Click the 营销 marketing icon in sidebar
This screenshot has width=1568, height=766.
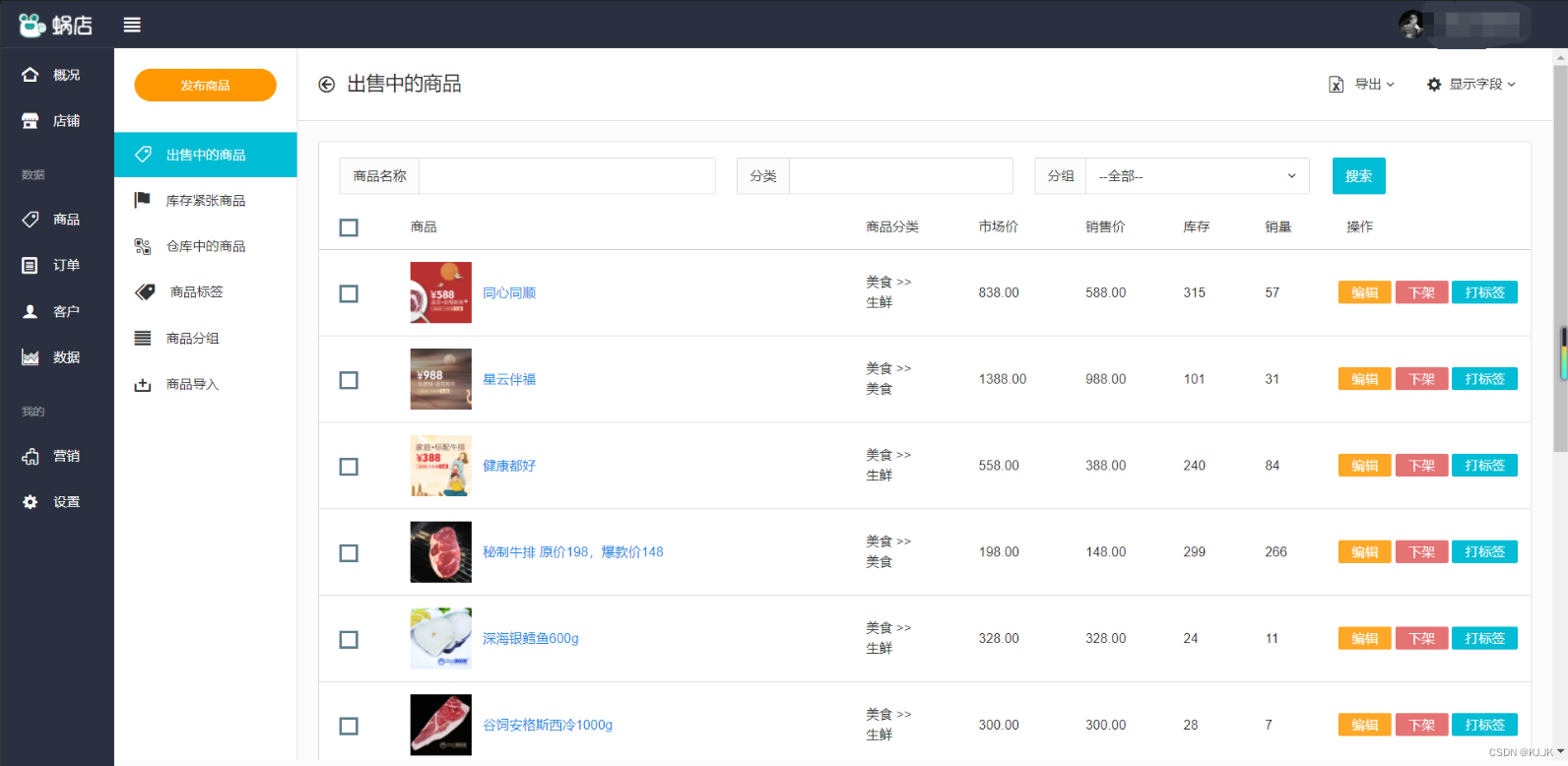pyautogui.click(x=31, y=456)
